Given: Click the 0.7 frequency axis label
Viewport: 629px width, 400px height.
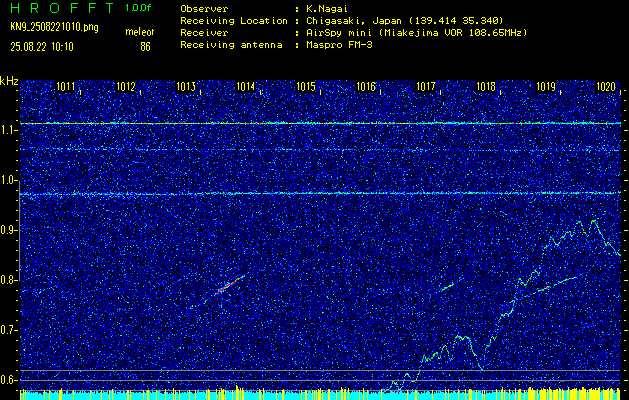Looking at the screenshot, I should click(6, 330).
